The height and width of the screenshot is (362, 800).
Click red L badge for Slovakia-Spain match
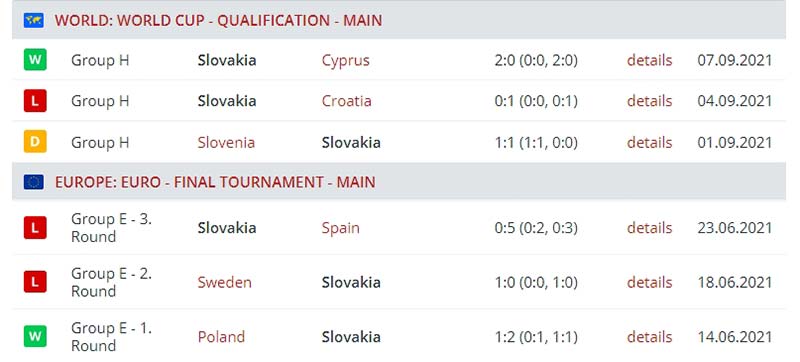point(35,227)
